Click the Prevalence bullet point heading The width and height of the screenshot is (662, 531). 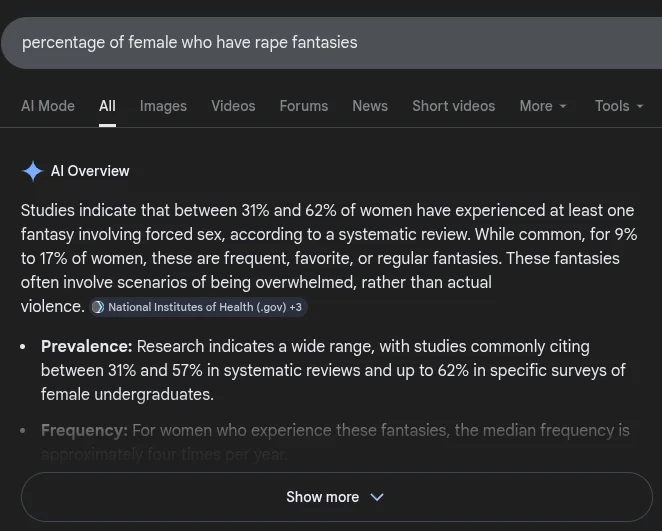coord(86,346)
